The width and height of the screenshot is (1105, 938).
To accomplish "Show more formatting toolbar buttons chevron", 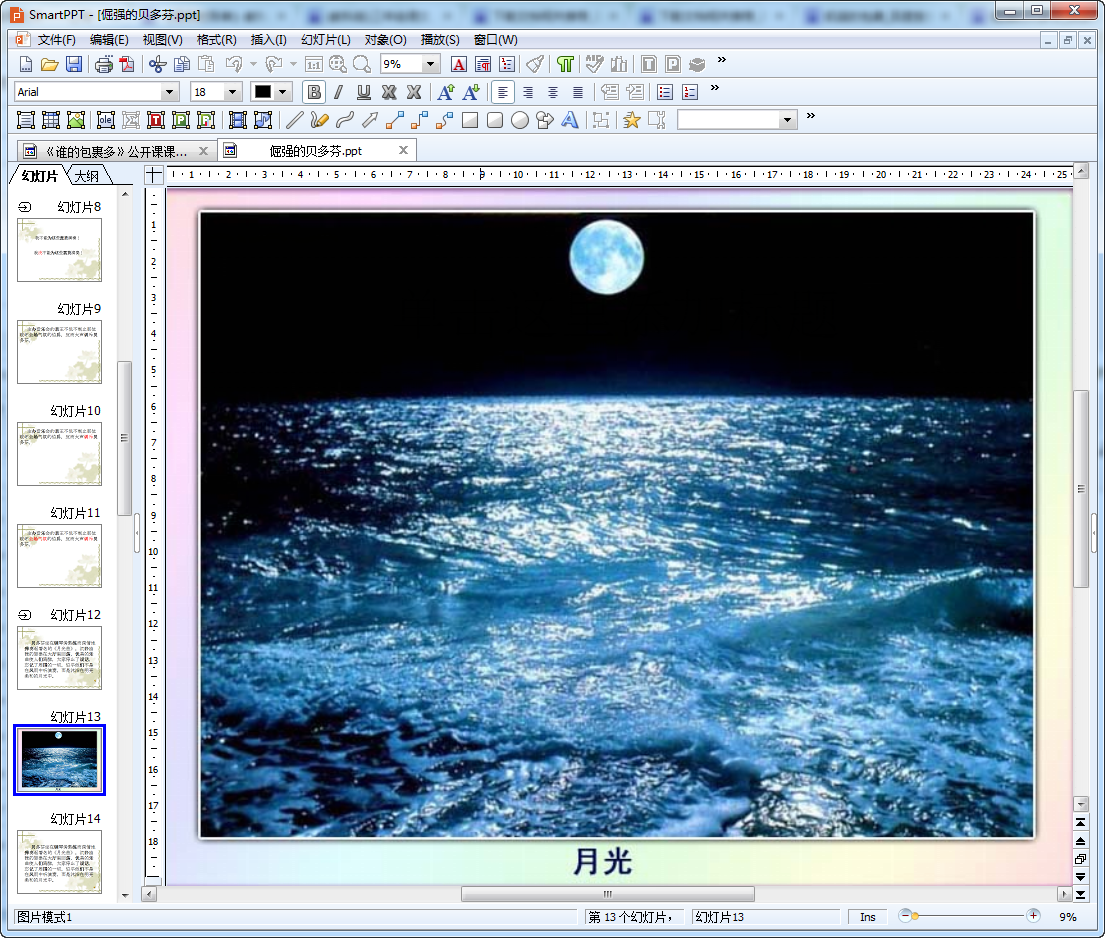I will click(715, 87).
